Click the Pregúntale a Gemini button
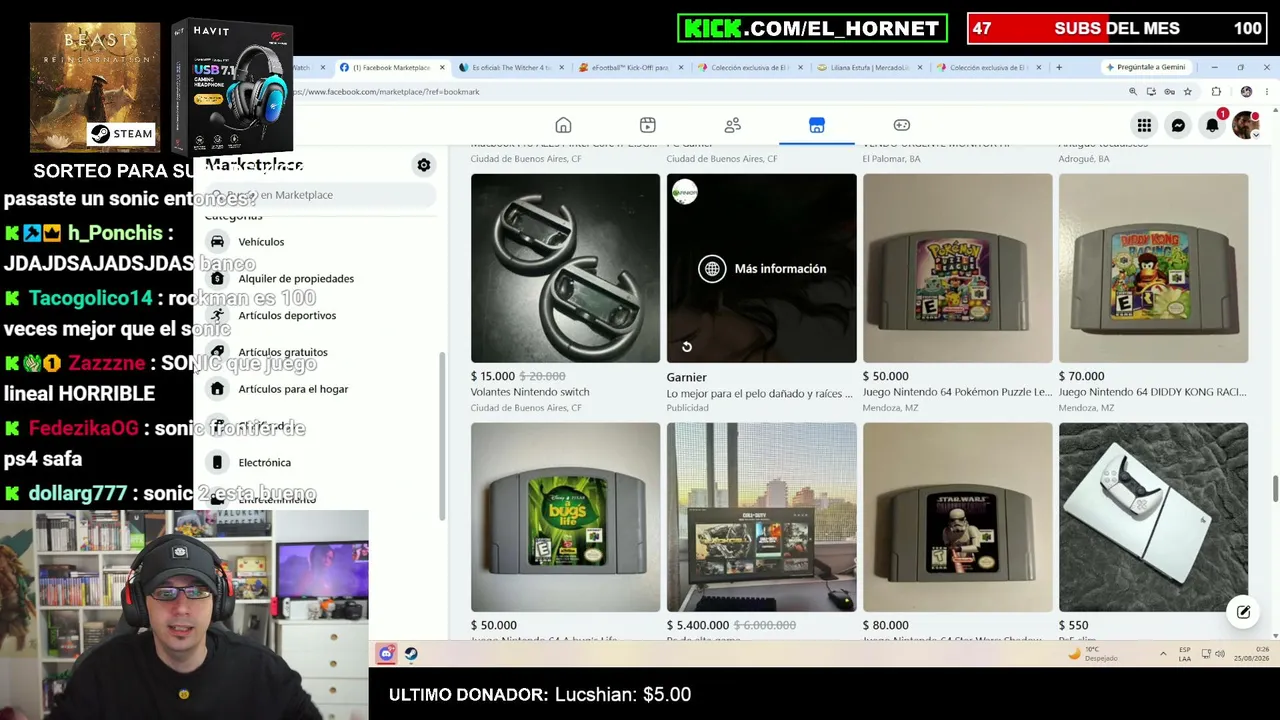The height and width of the screenshot is (720, 1280). point(1145,67)
